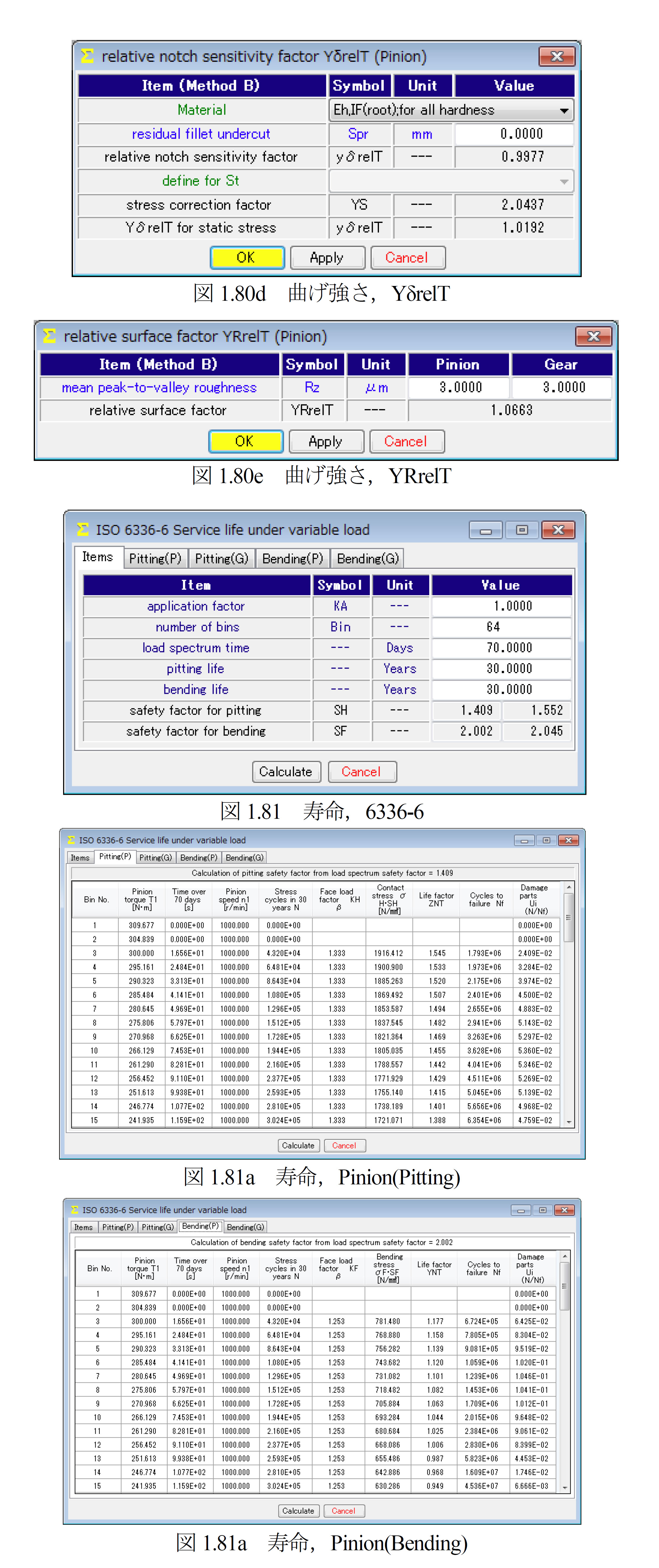Close the Service life Items window
Viewport: 659px width, 1568px height.
pyautogui.click(x=559, y=530)
